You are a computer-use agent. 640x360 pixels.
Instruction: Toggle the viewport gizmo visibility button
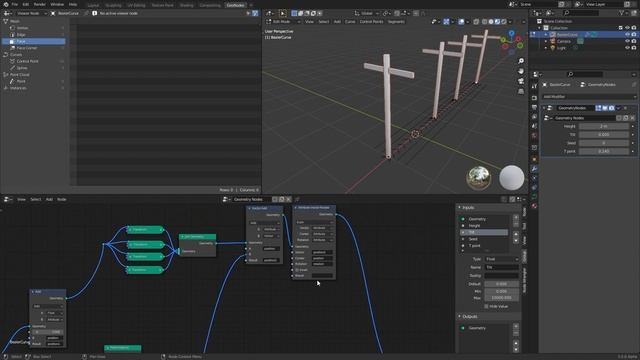[446, 22]
